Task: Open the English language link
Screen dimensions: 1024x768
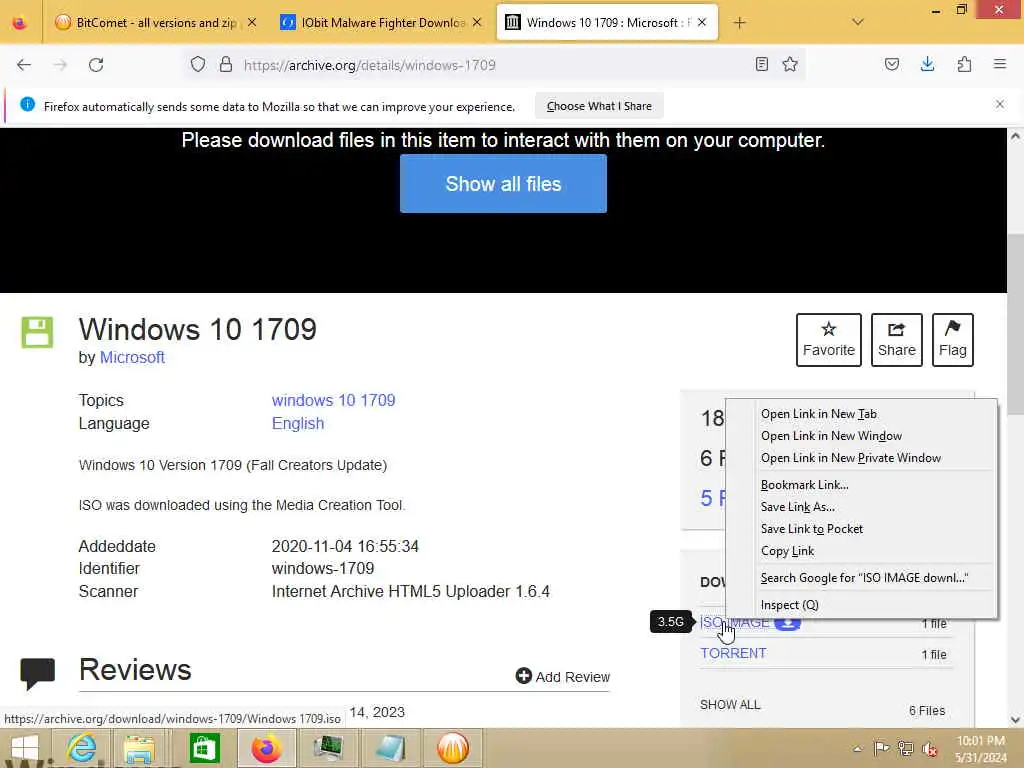Action: pos(298,423)
